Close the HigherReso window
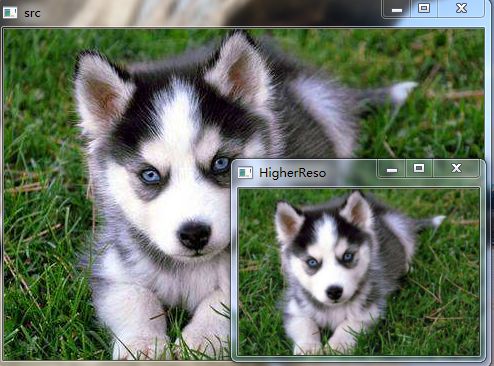Image resolution: width=494 pixels, height=366 pixels. click(x=456, y=168)
